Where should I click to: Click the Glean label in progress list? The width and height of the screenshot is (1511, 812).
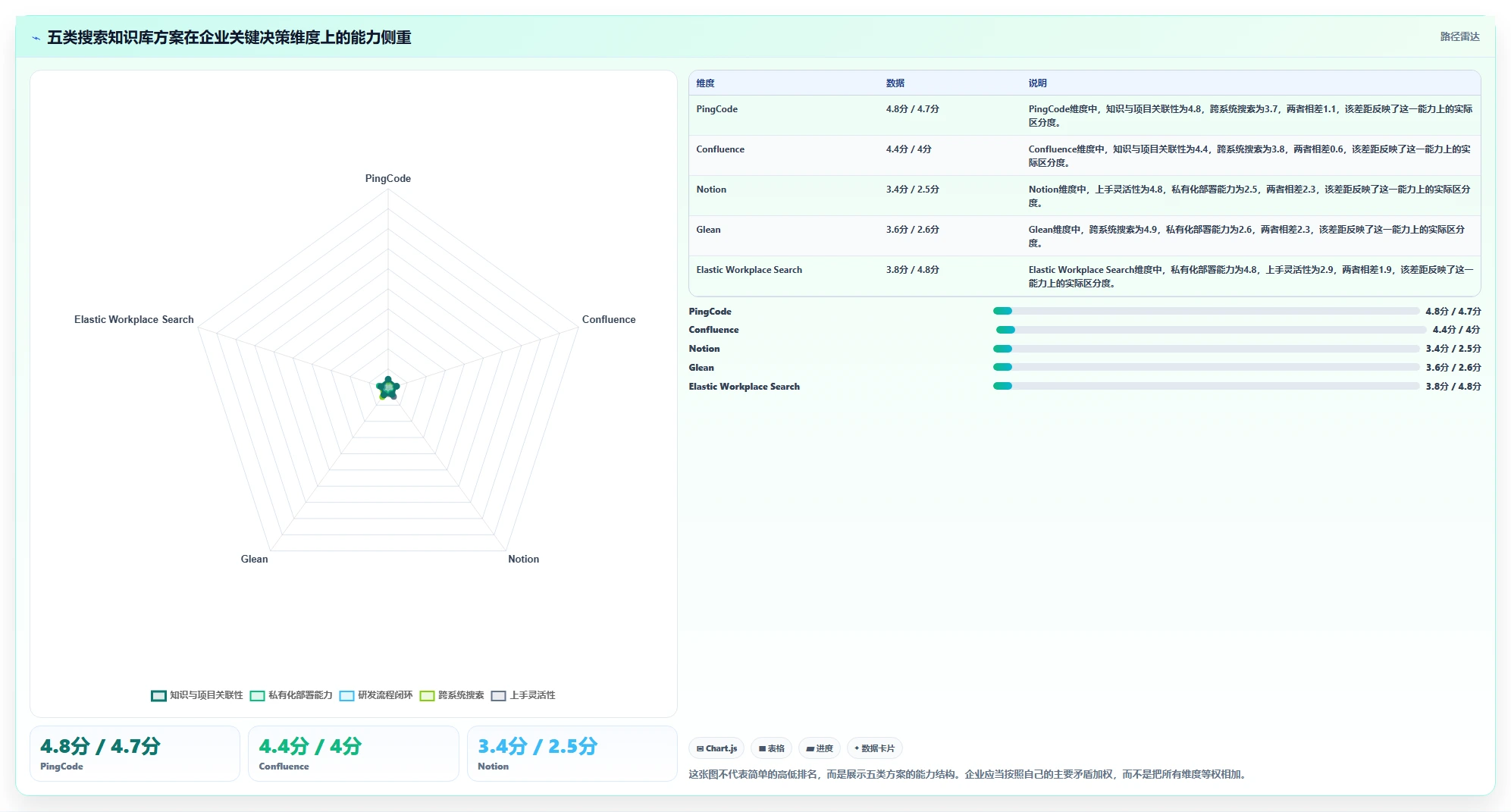(x=701, y=368)
